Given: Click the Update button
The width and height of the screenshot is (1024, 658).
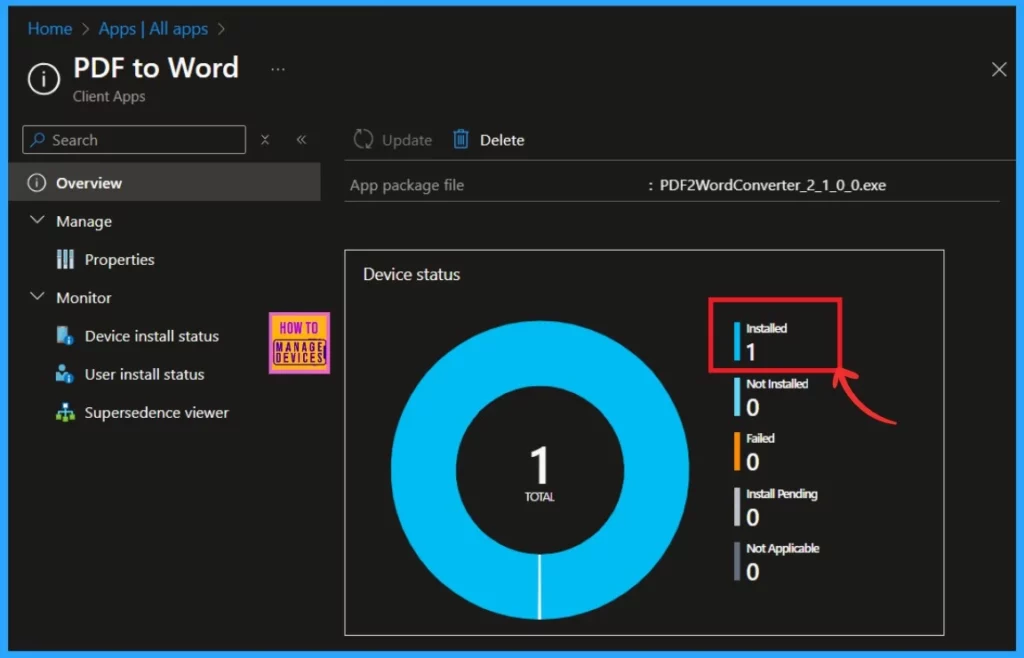Looking at the screenshot, I should tap(392, 140).
